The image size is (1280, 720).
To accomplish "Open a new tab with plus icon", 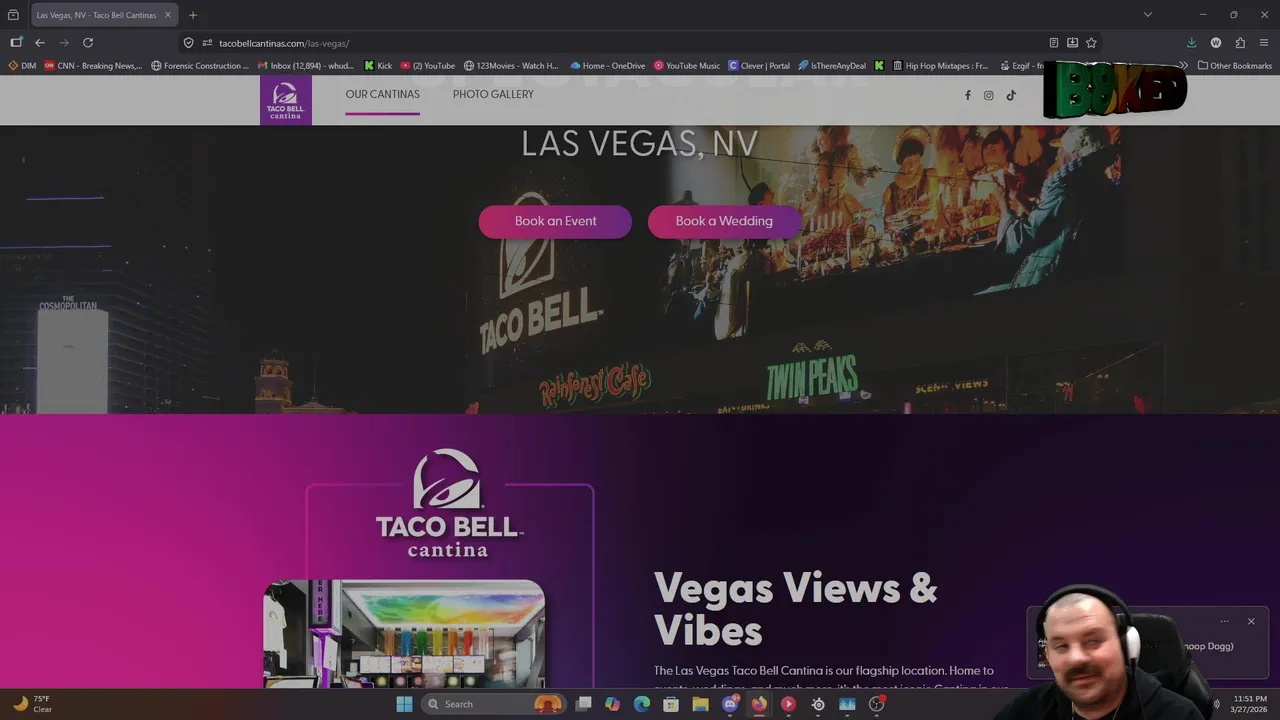I will pyautogui.click(x=193, y=15).
